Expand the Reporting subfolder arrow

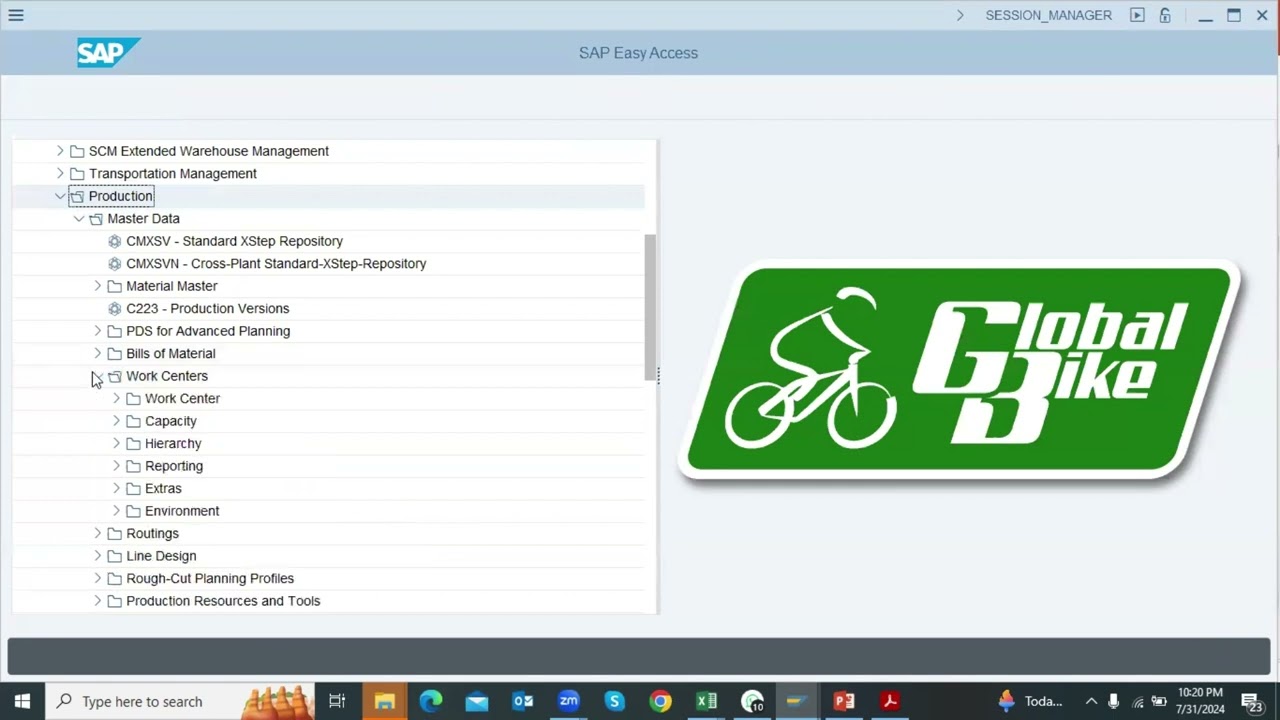tap(116, 466)
